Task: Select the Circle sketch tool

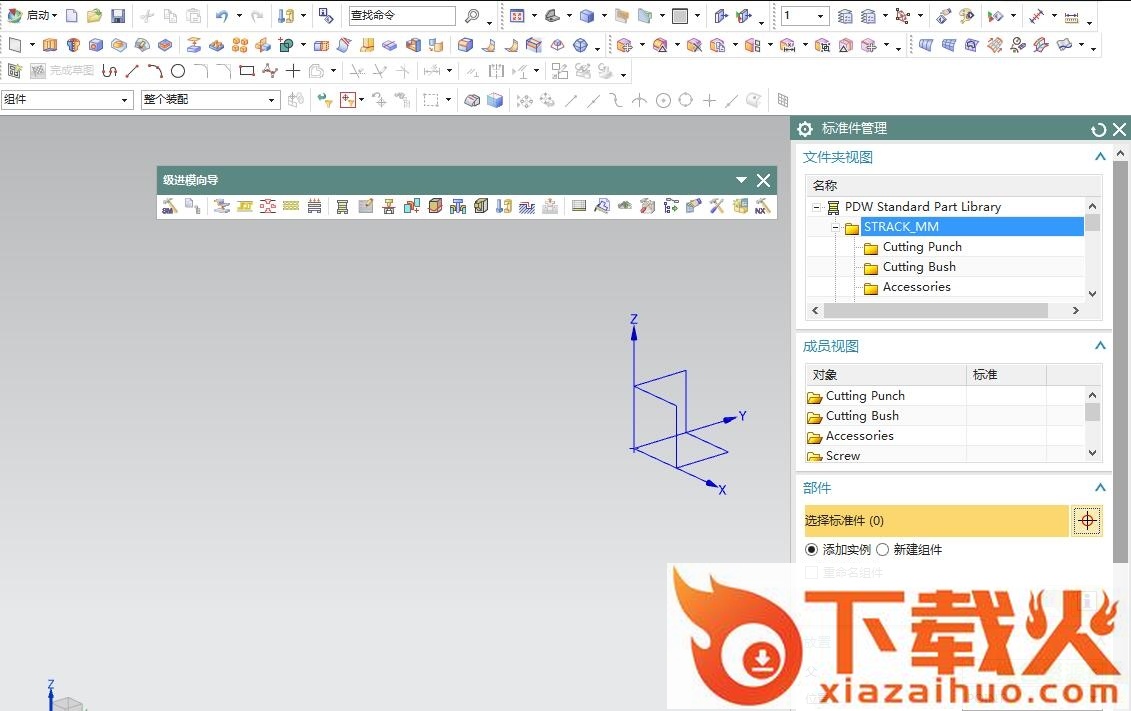Action: [x=178, y=71]
